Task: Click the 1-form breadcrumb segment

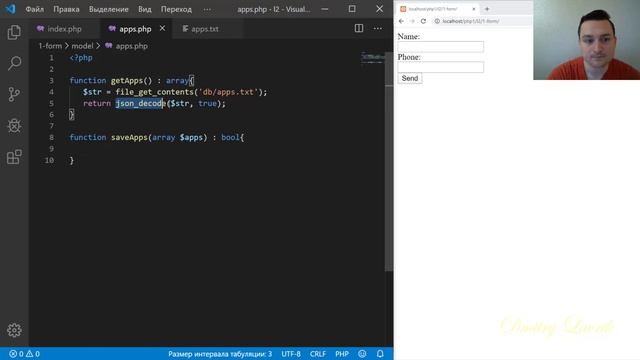Action: (x=50, y=46)
